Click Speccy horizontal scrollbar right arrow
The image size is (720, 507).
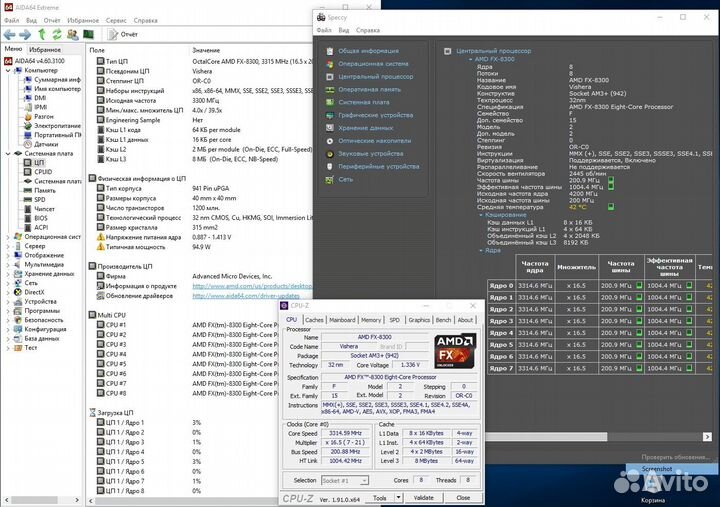click(707, 437)
